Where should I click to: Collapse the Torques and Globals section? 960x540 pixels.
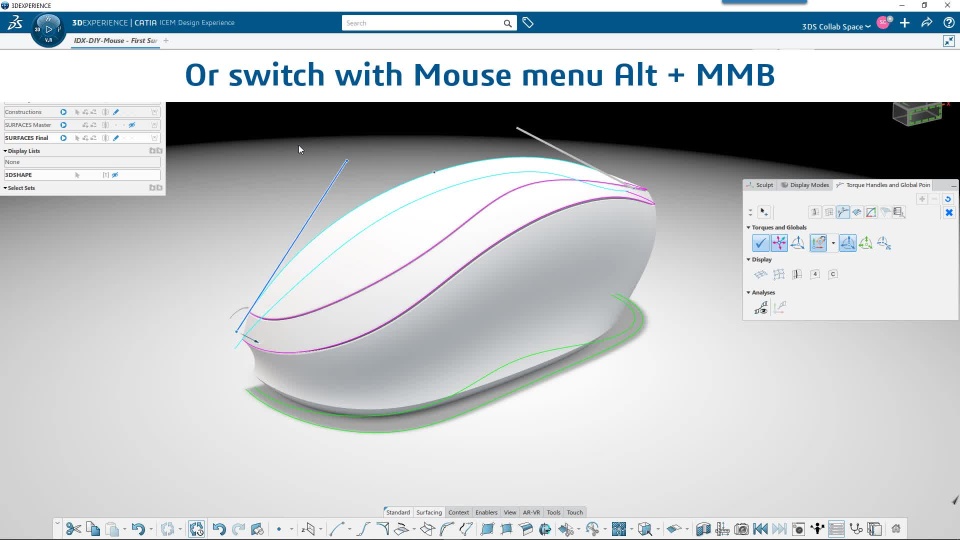tap(748, 227)
